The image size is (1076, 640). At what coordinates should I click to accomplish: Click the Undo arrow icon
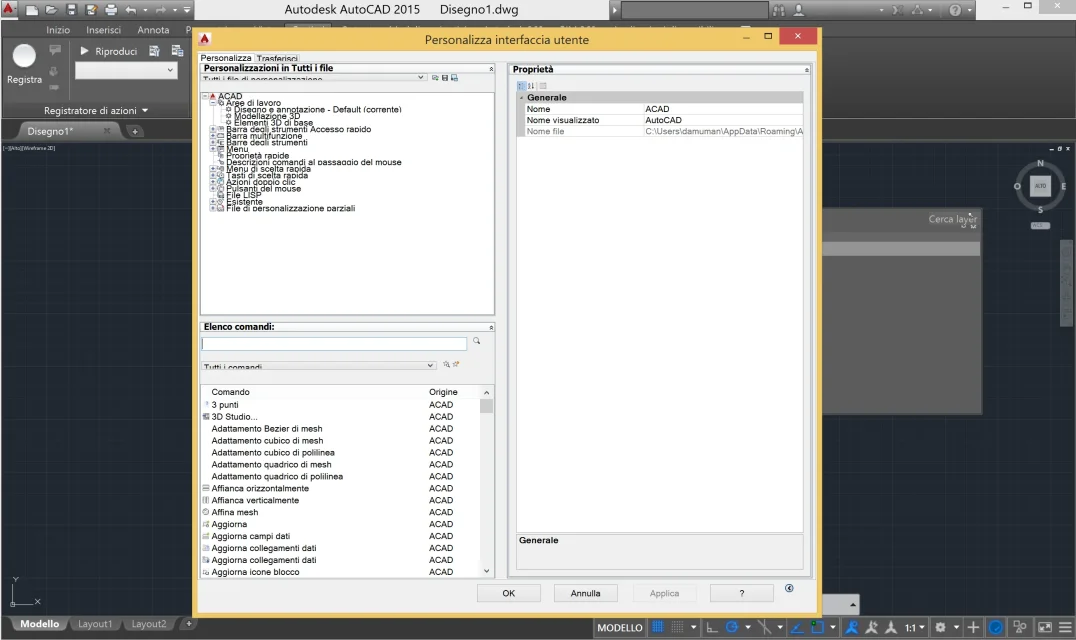pos(131,10)
